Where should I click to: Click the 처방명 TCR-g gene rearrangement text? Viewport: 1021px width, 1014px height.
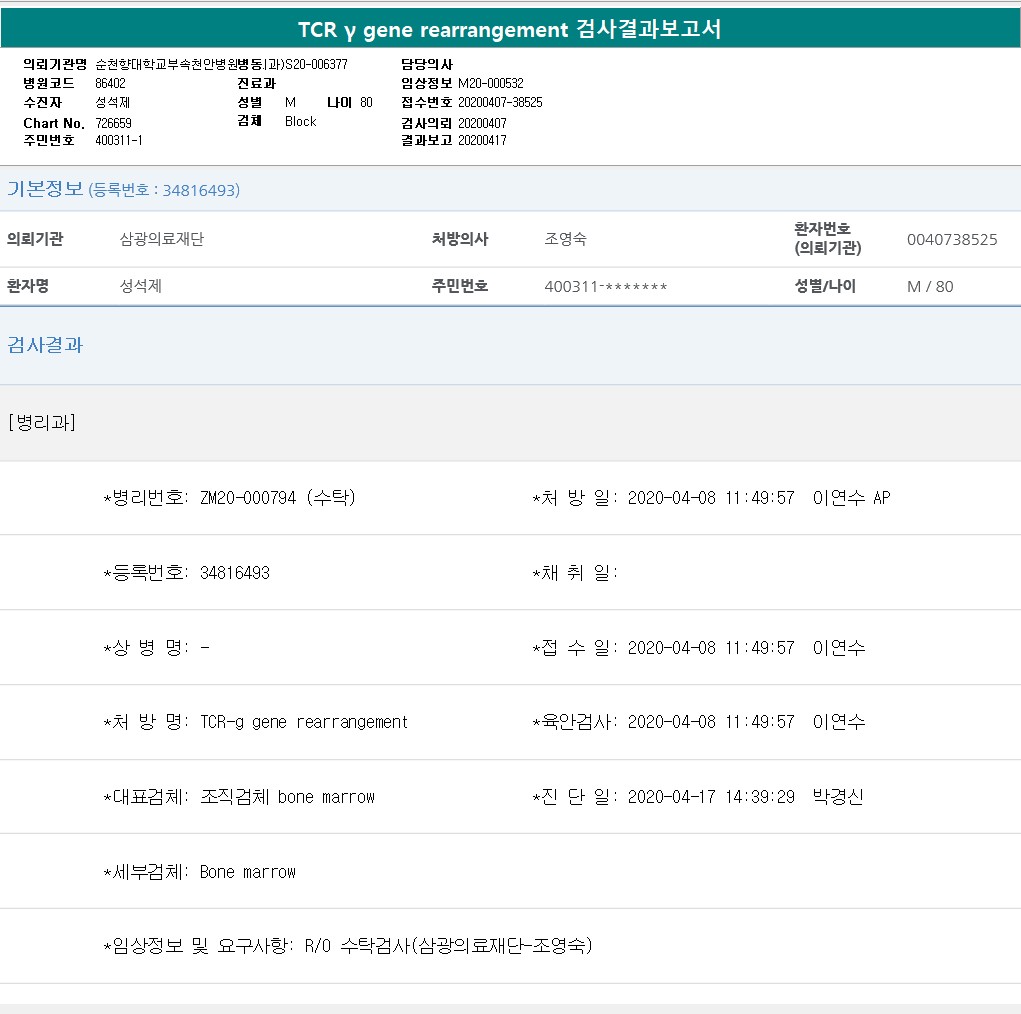tap(256, 722)
